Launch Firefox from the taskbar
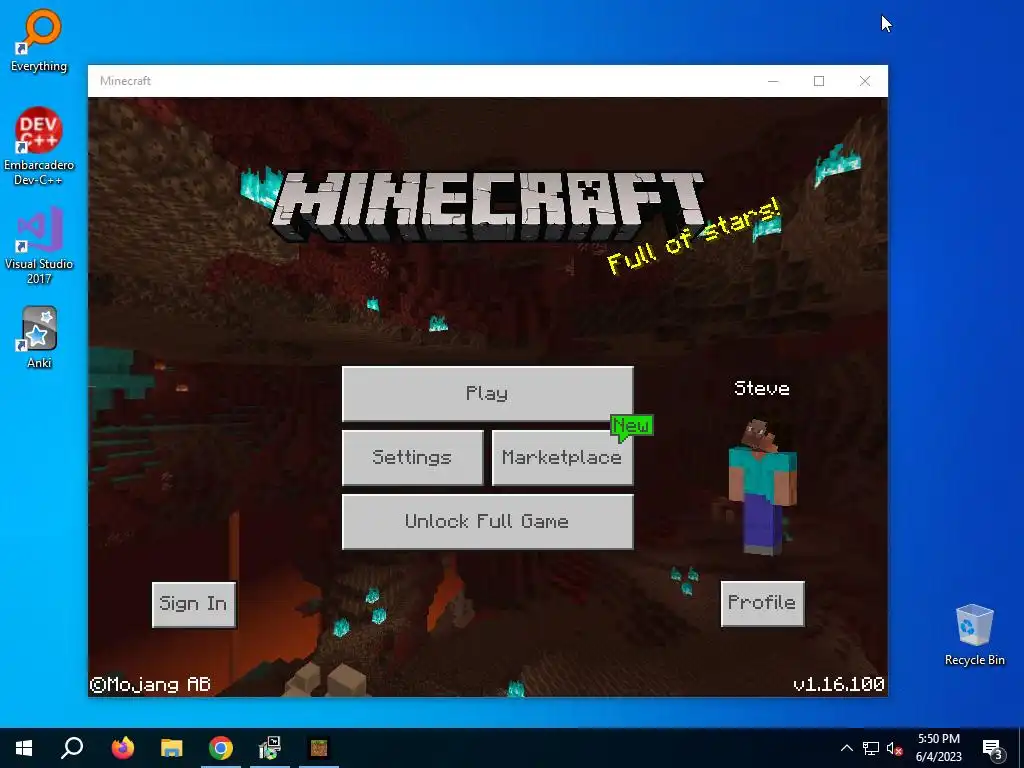Image resolution: width=1024 pixels, height=768 pixels. pyautogui.click(x=123, y=748)
